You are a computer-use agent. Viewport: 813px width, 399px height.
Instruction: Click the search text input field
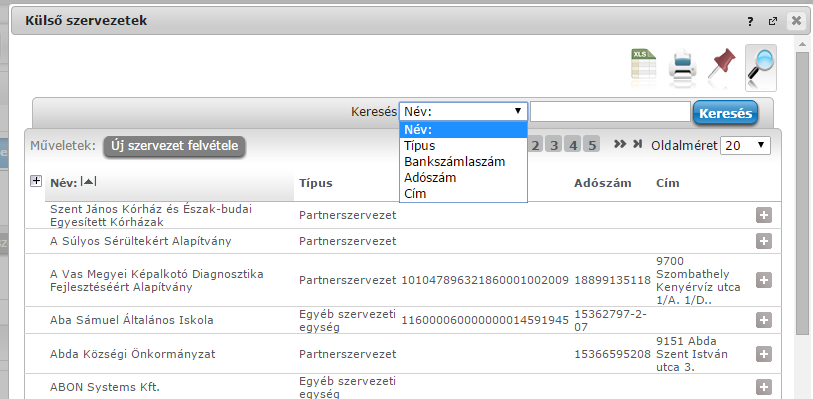610,111
